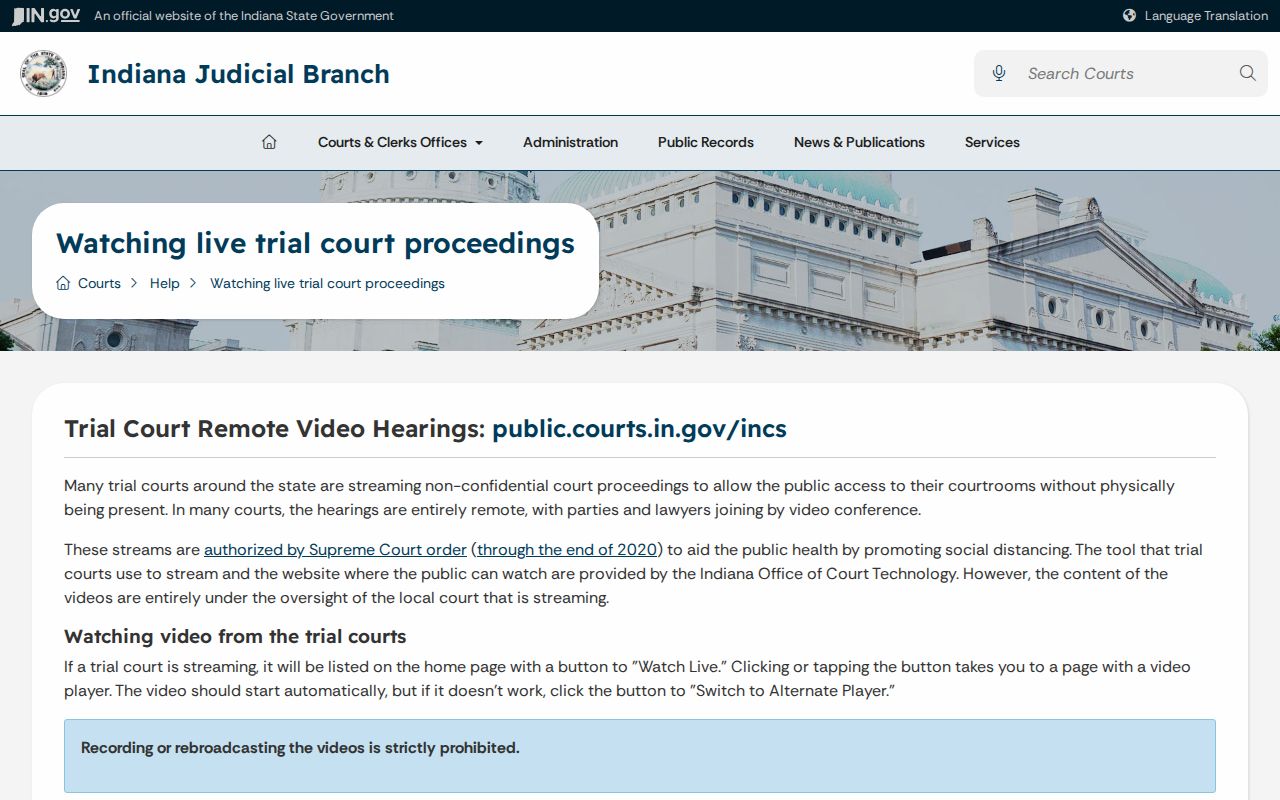The width and height of the screenshot is (1280, 800).
Task: Go to Help breadcrumb link
Action: point(165,283)
